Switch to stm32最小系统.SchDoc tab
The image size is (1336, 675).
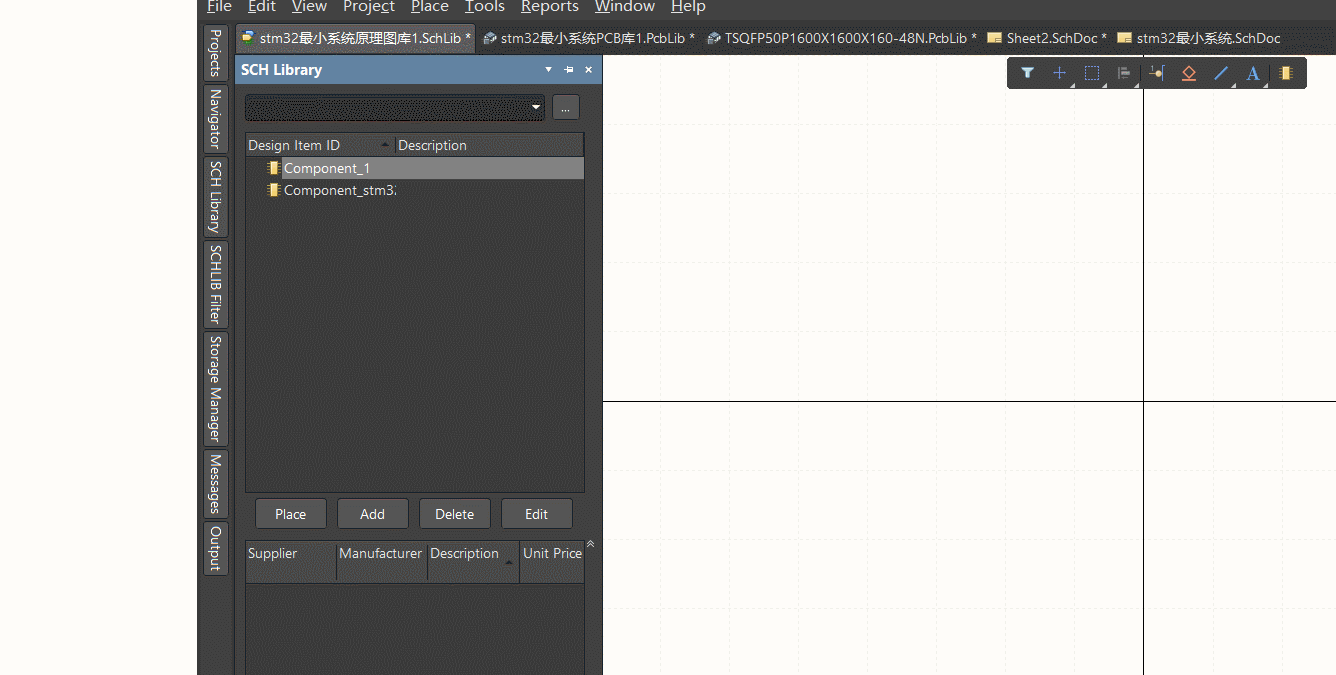point(1199,38)
